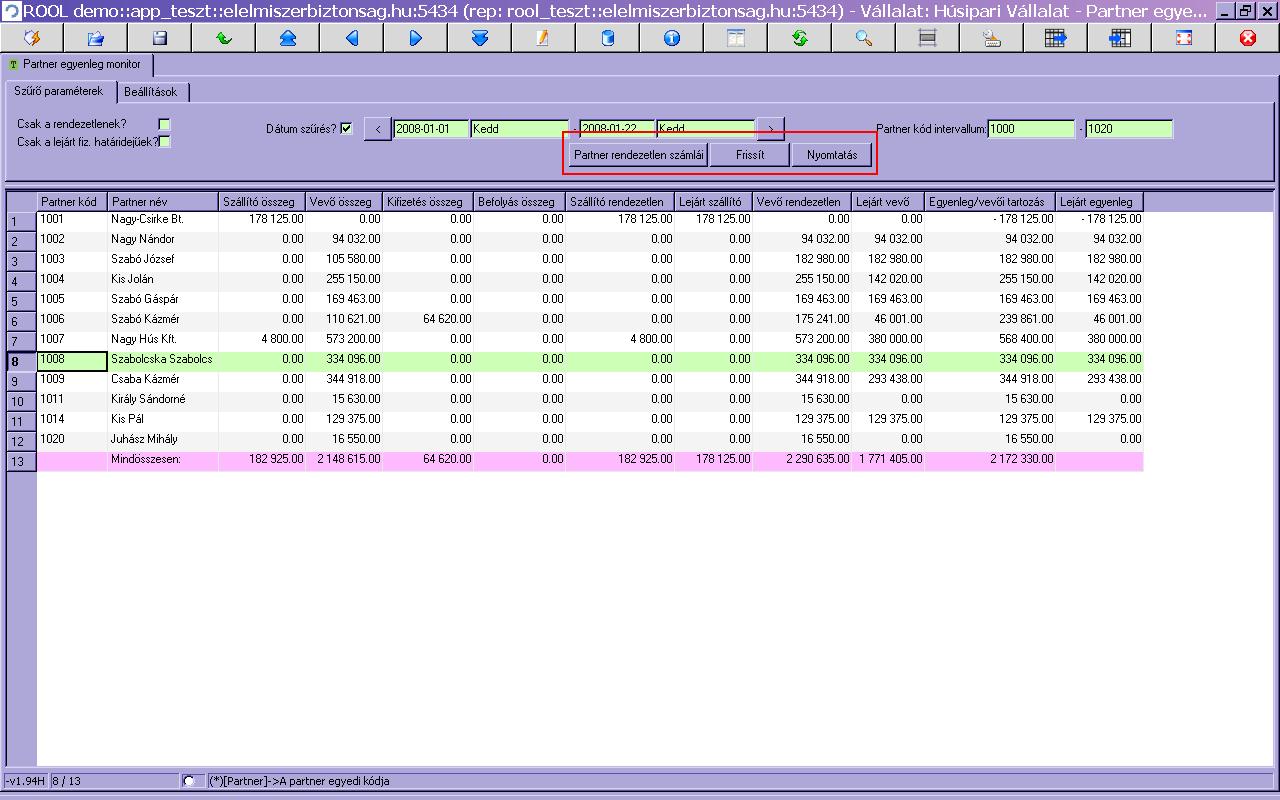Image resolution: width=1280 pixels, height=800 pixels.
Task: Click the Nyomtatás button
Action: point(832,155)
